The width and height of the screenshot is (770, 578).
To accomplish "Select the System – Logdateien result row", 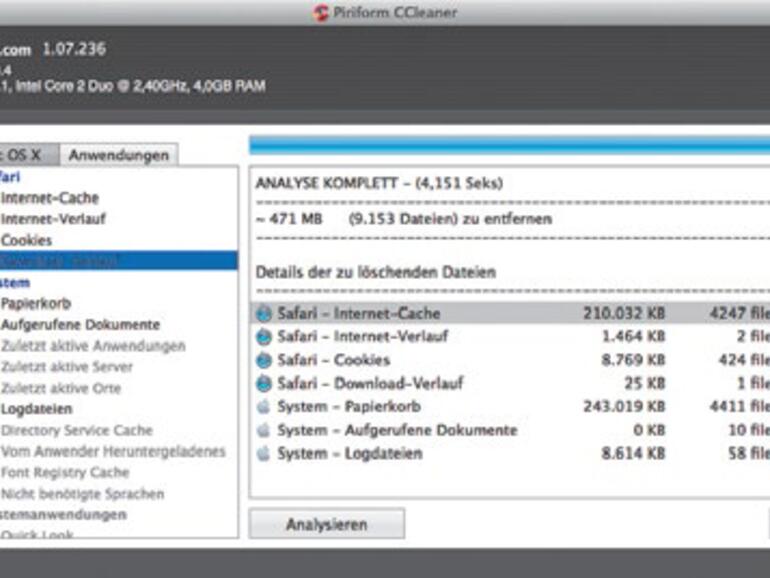I will click(510, 453).
